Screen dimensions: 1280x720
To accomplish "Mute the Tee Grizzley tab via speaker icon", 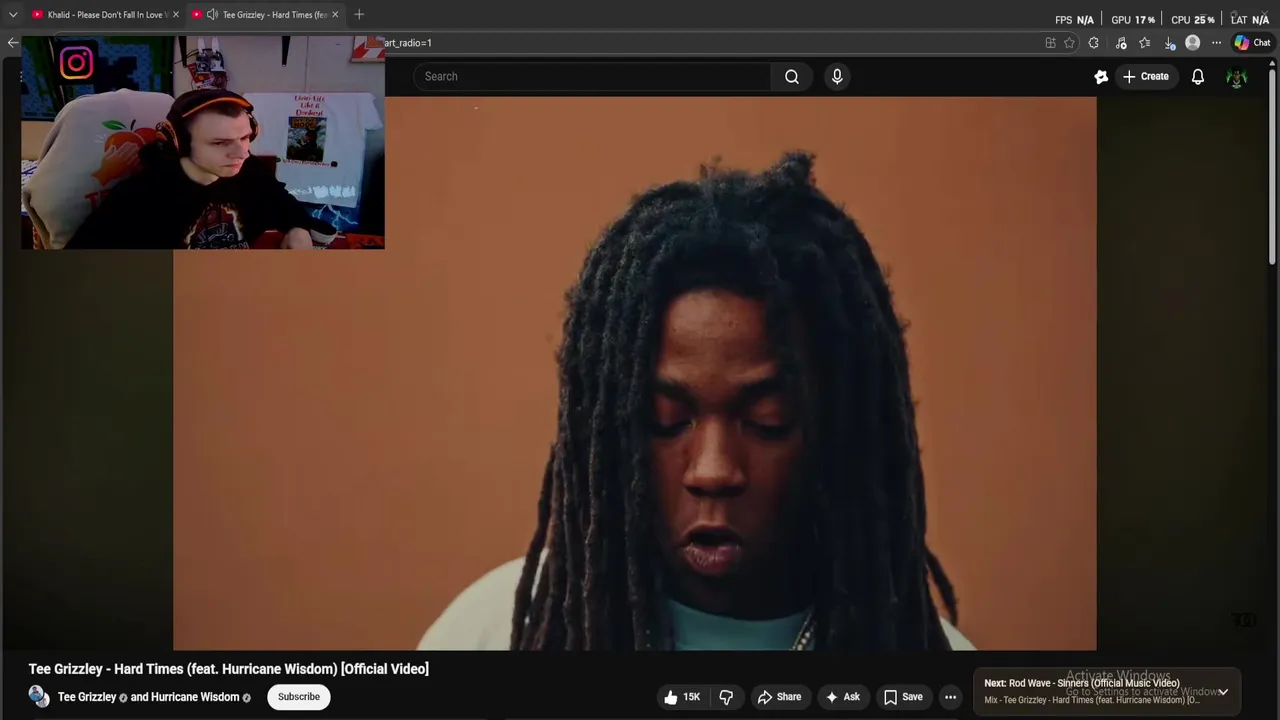I will [212, 15].
